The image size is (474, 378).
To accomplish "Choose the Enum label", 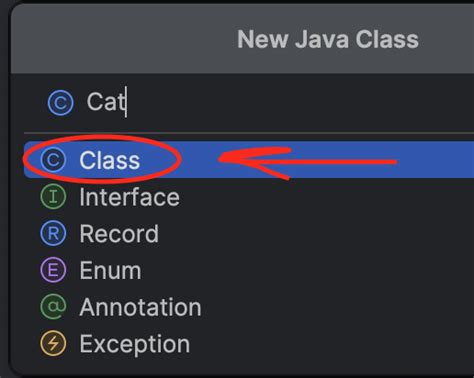I will [110, 270].
